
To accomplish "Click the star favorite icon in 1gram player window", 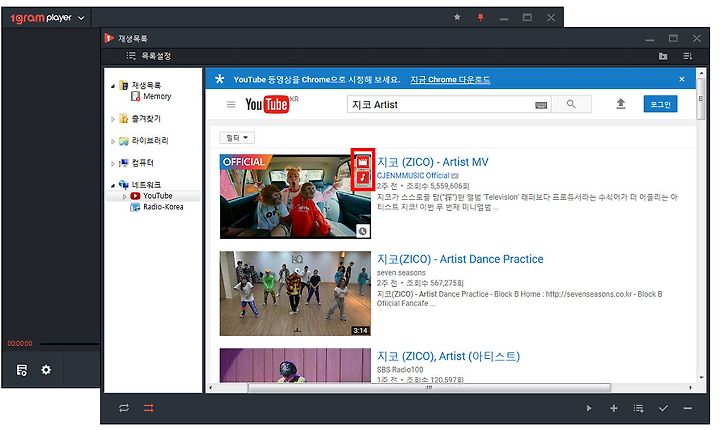I will [x=457, y=17].
